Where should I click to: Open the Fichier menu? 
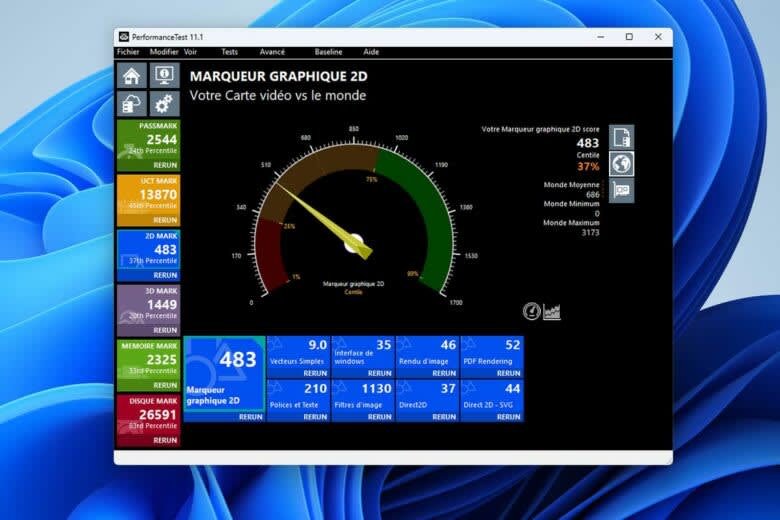pyautogui.click(x=128, y=52)
